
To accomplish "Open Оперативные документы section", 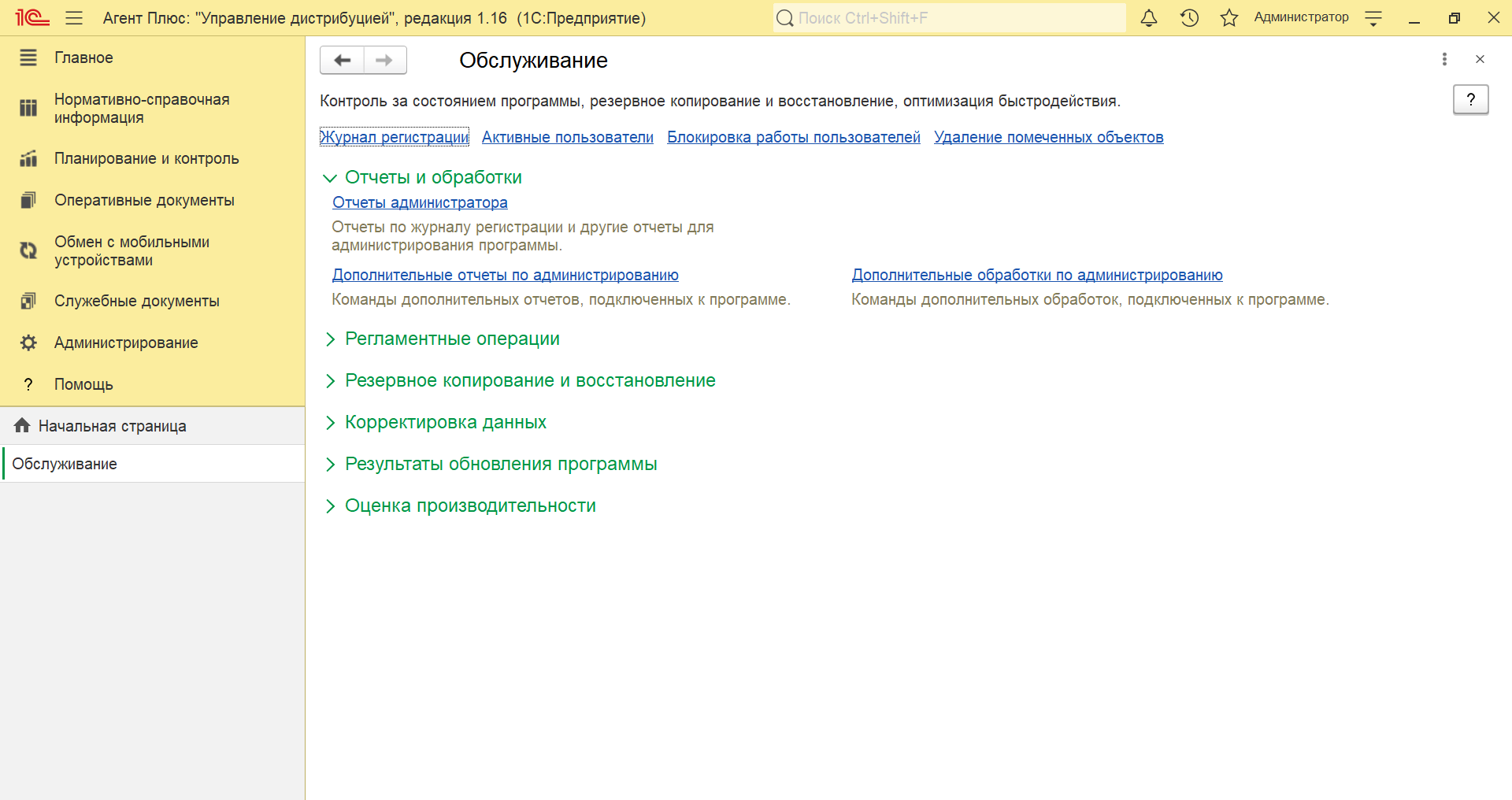I will [x=152, y=200].
